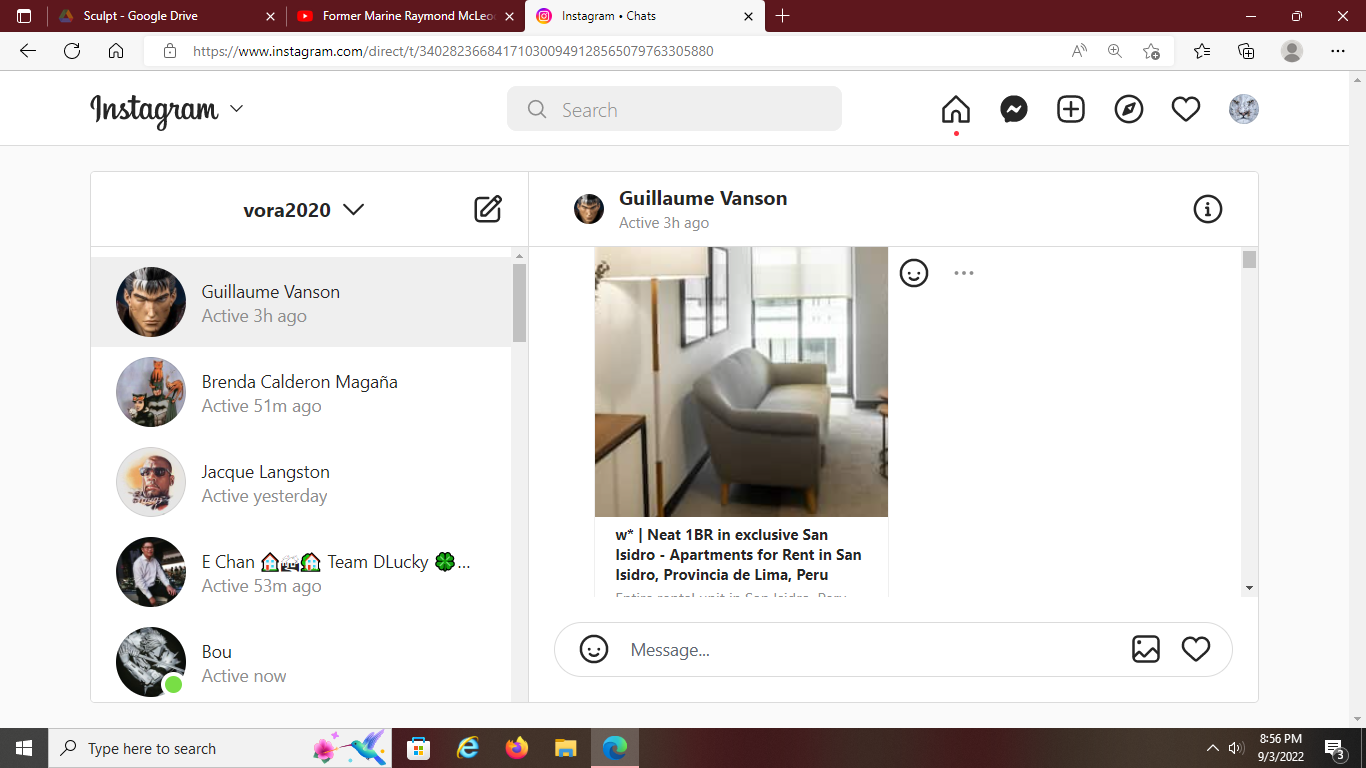The image size is (1366, 768).
Task: Add photo or video icon in composer
Action: click(x=1146, y=649)
